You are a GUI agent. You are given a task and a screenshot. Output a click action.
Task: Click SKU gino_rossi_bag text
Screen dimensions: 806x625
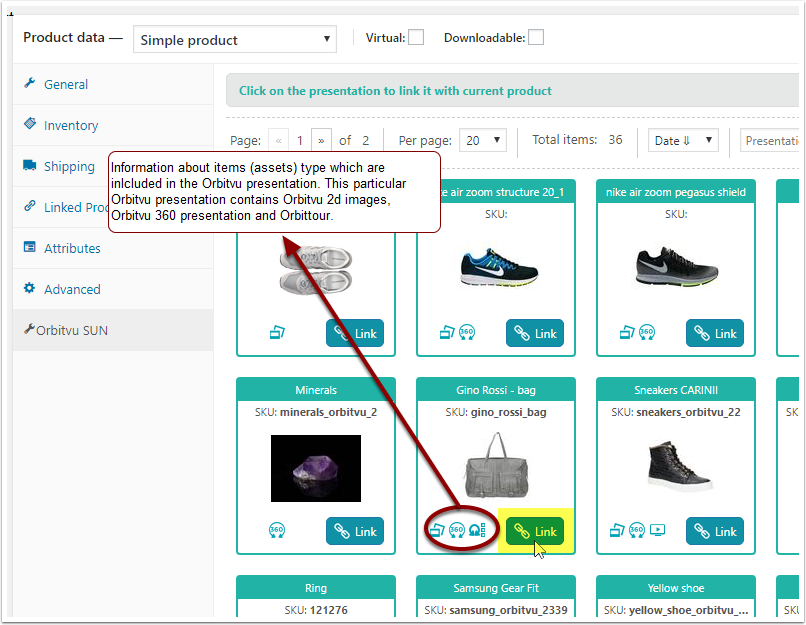pos(496,412)
